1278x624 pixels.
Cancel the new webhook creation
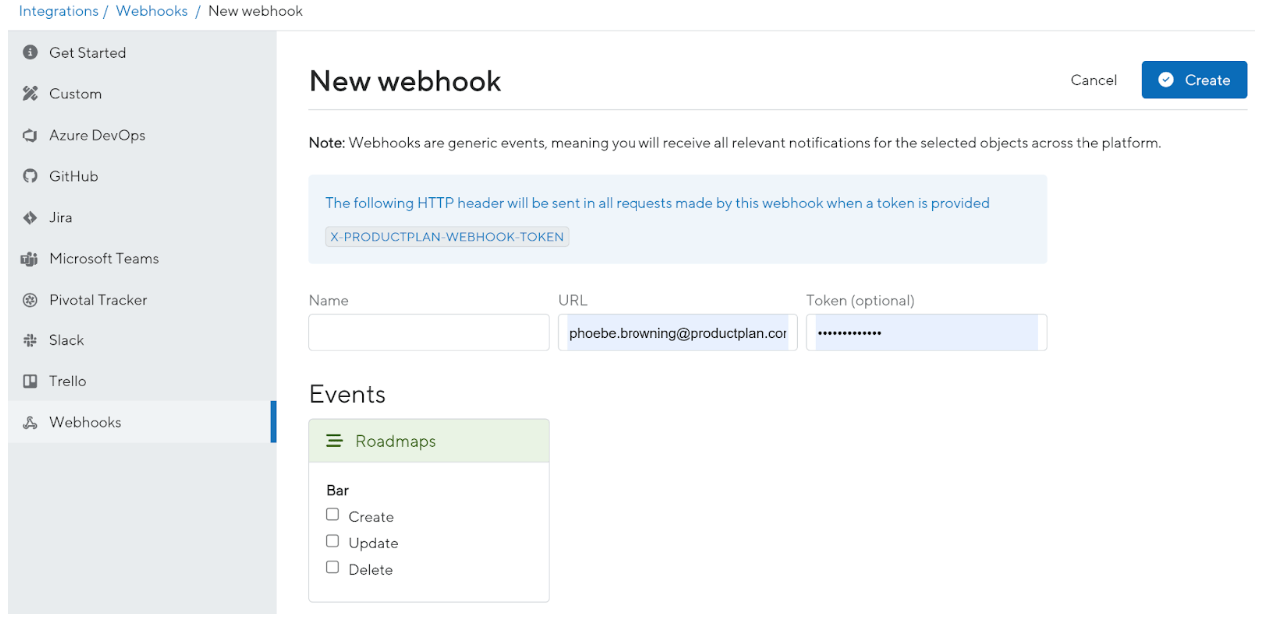click(x=1093, y=80)
